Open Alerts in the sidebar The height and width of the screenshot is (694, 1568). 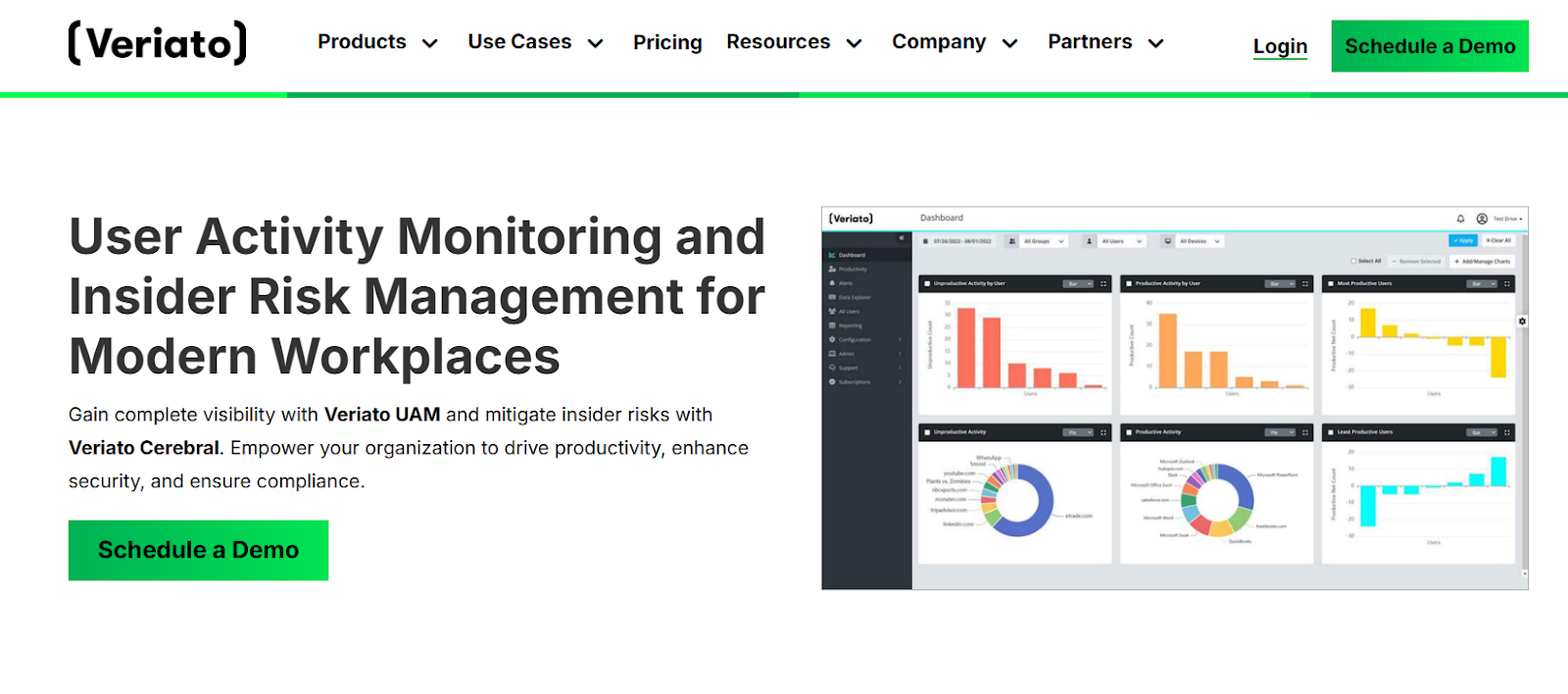(x=866, y=283)
